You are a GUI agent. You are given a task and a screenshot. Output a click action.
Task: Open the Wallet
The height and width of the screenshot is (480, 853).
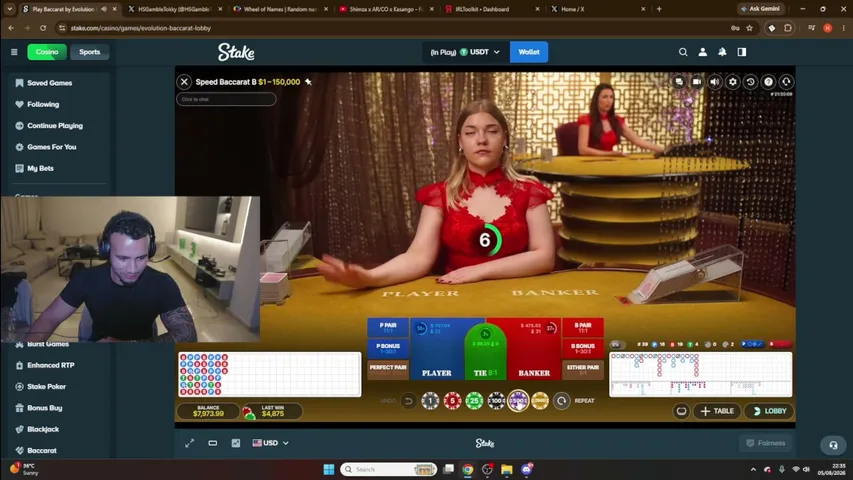pos(529,52)
